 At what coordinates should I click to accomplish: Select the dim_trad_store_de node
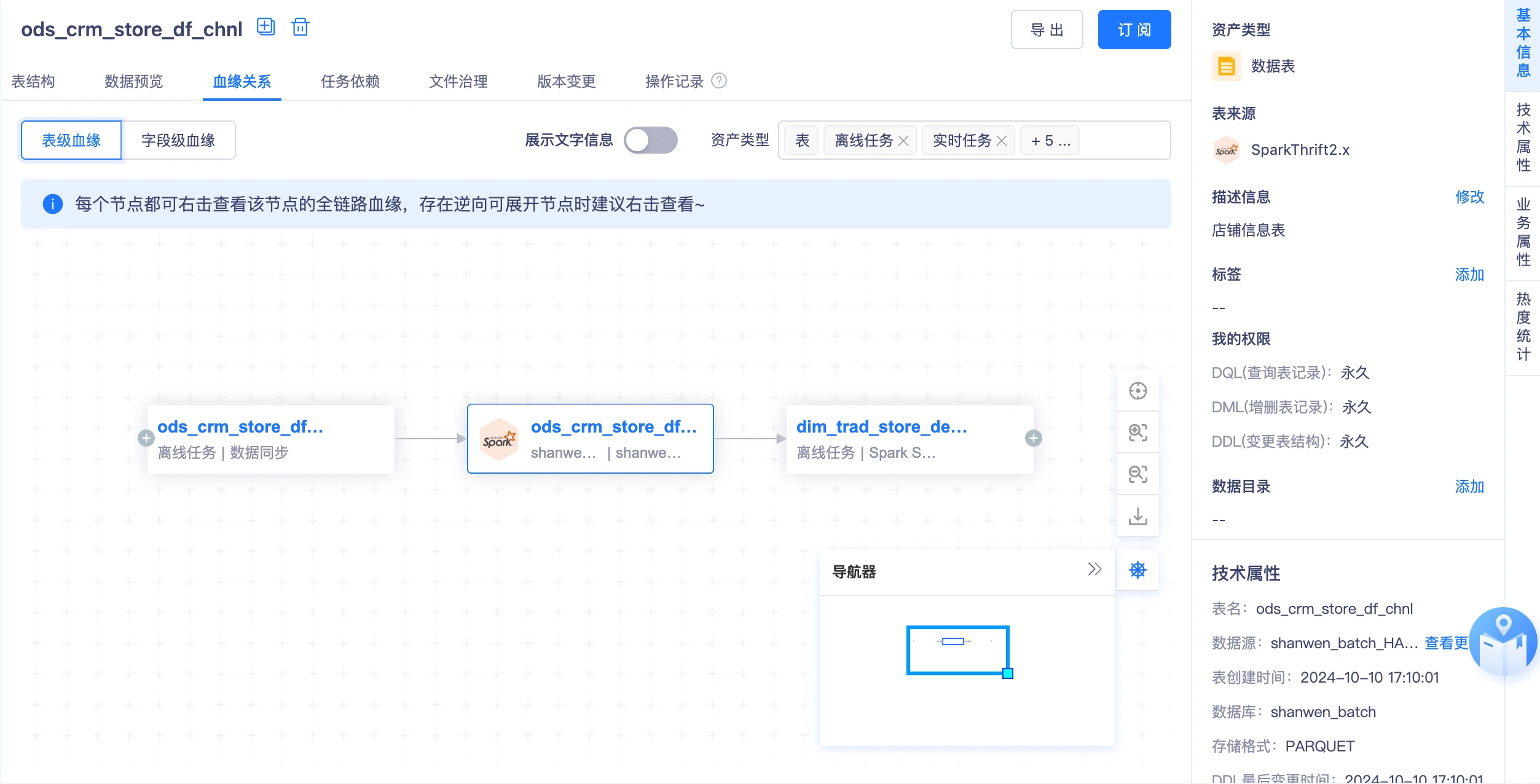click(910, 439)
